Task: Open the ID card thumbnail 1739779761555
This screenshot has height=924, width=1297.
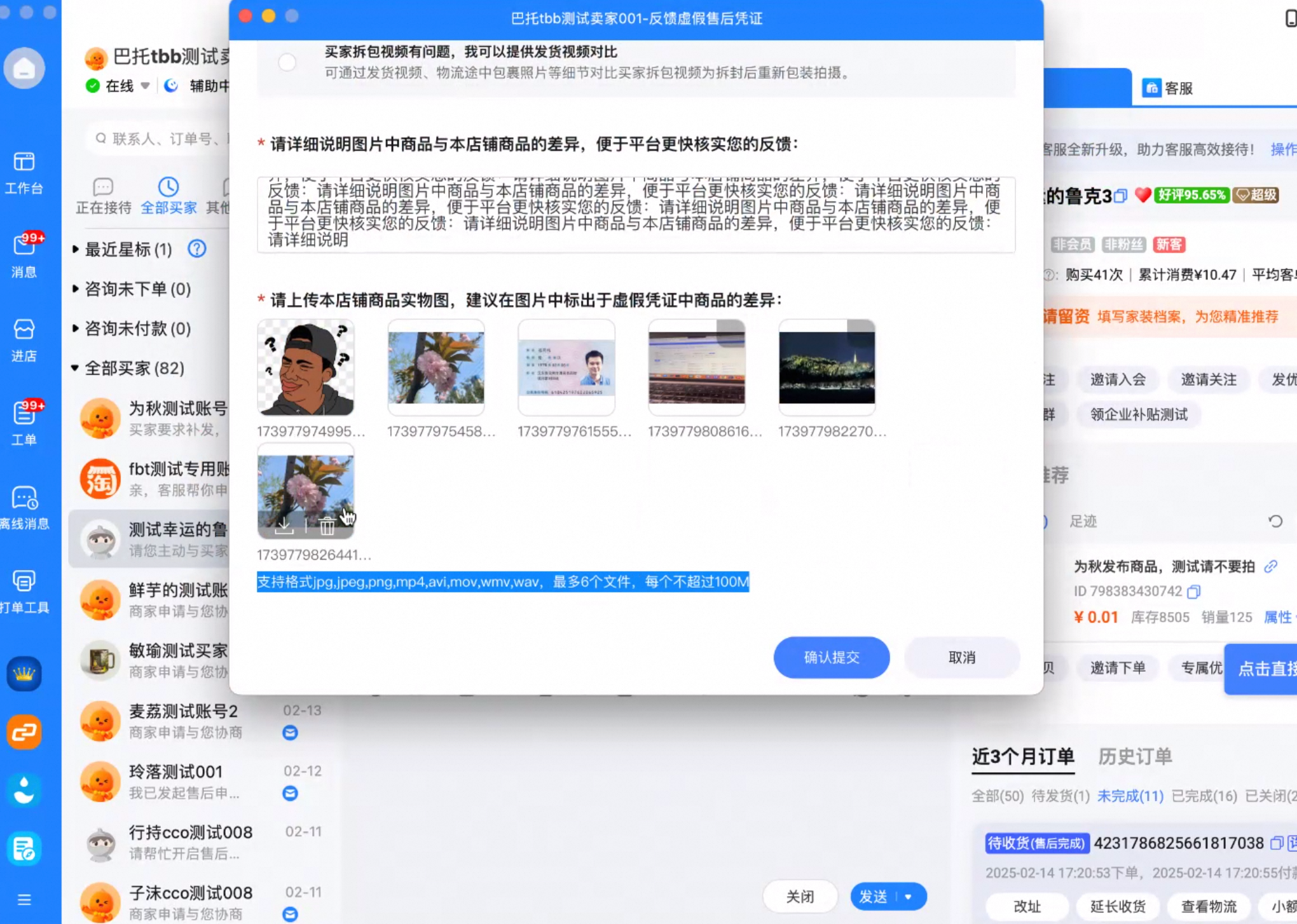Action: [566, 367]
